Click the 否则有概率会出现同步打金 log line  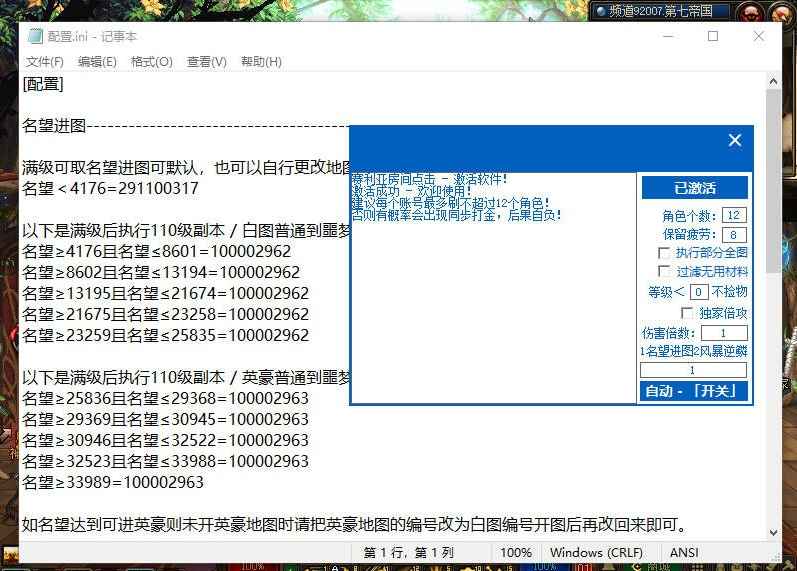click(456, 215)
